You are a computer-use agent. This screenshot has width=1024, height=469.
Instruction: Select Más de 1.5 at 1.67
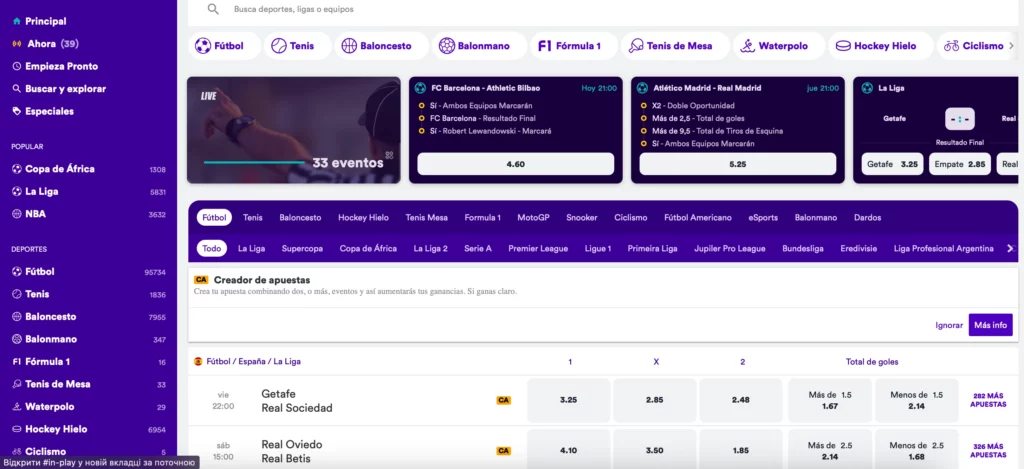click(829, 400)
